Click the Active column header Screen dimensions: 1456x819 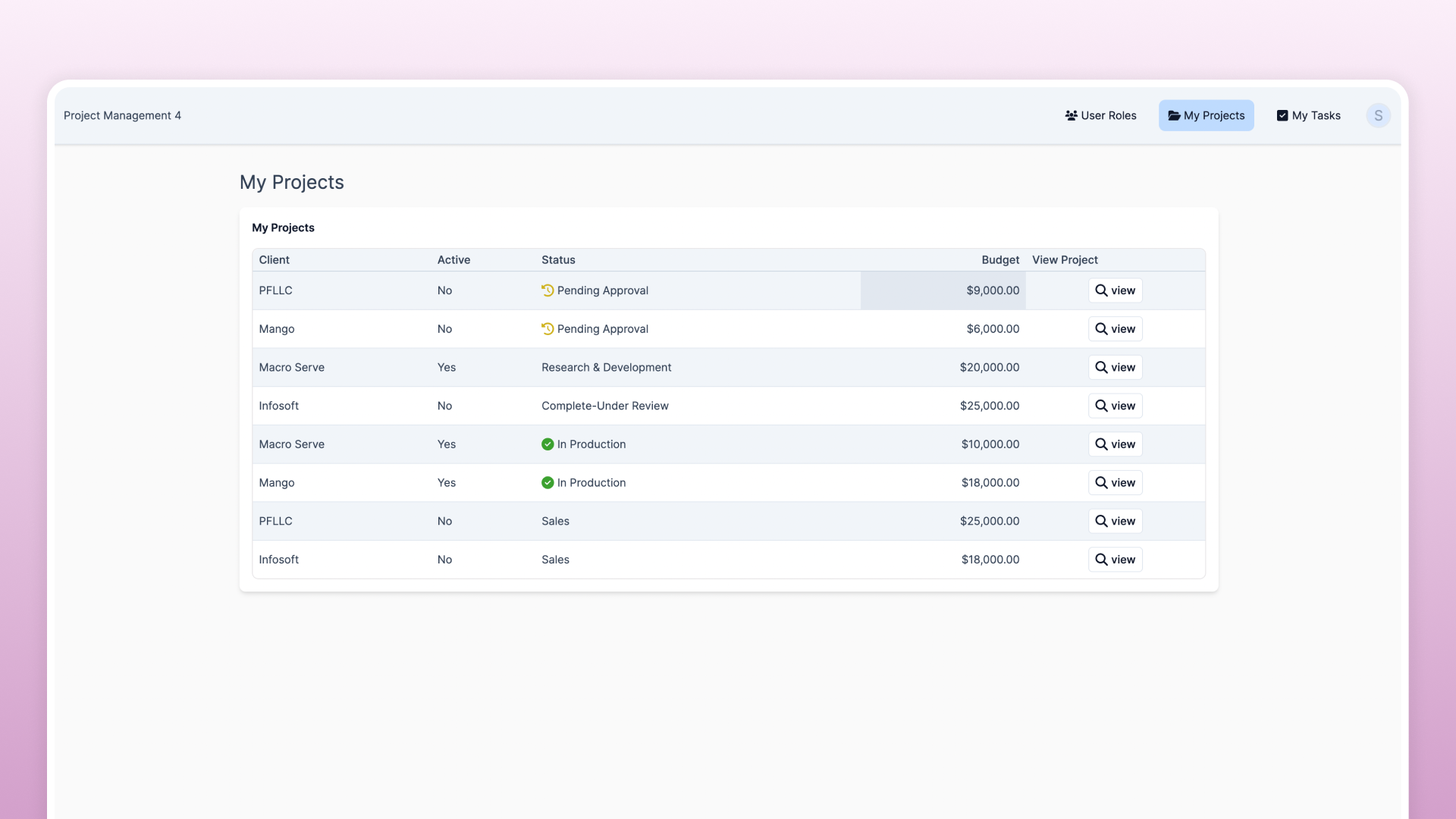[453, 260]
